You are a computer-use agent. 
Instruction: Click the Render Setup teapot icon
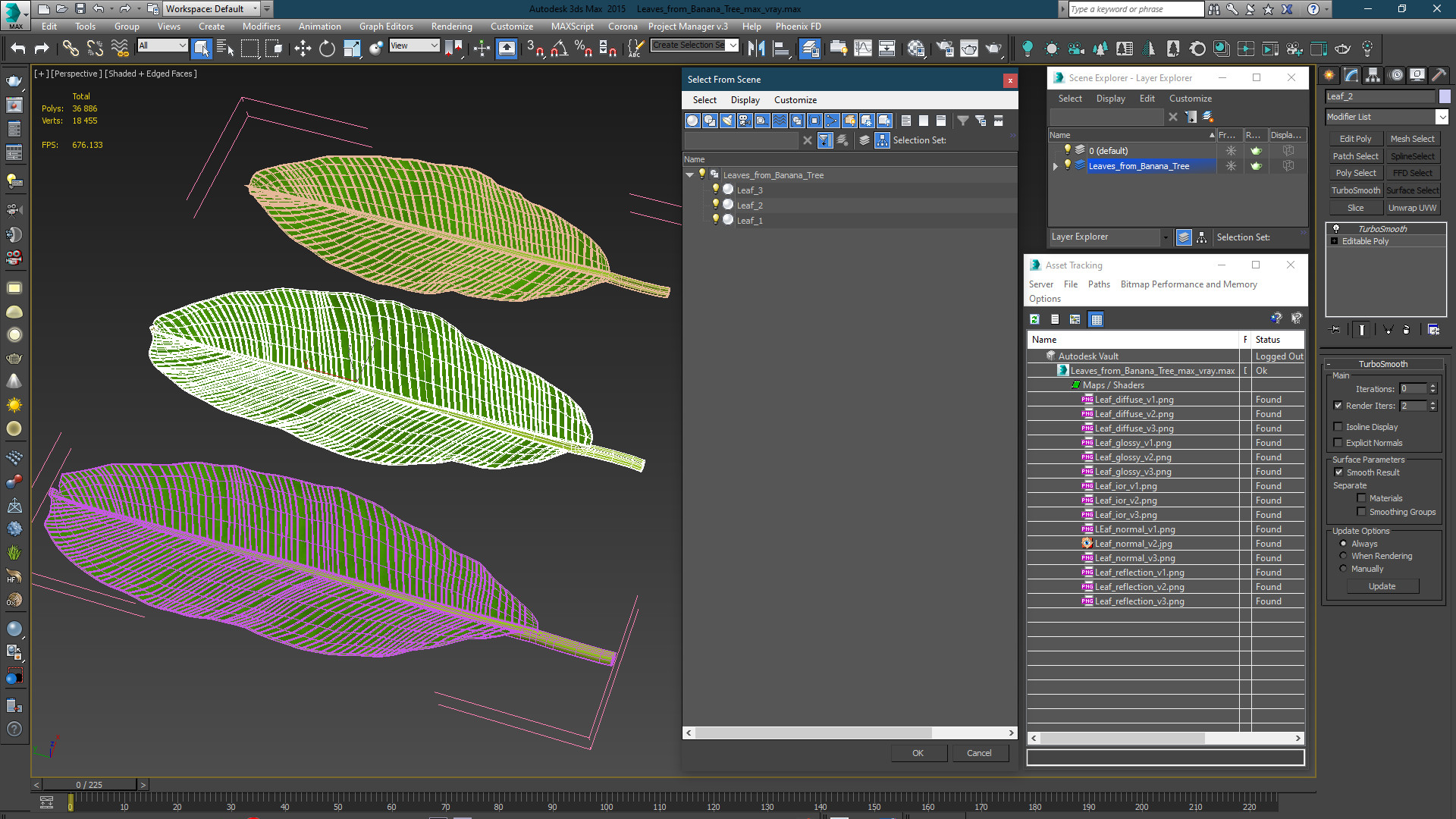[x=945, y=49]
